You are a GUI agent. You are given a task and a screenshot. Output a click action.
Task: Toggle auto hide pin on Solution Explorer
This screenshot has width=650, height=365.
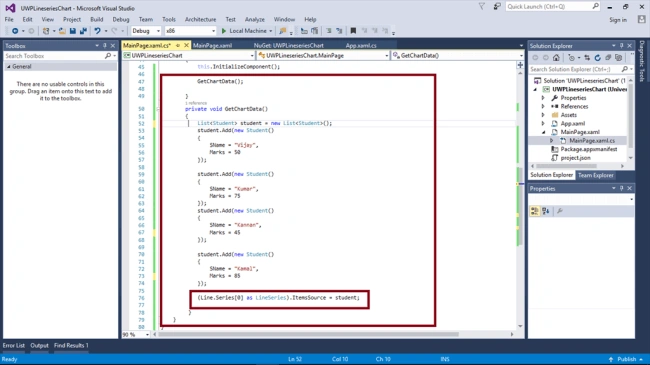click(621, 46)
